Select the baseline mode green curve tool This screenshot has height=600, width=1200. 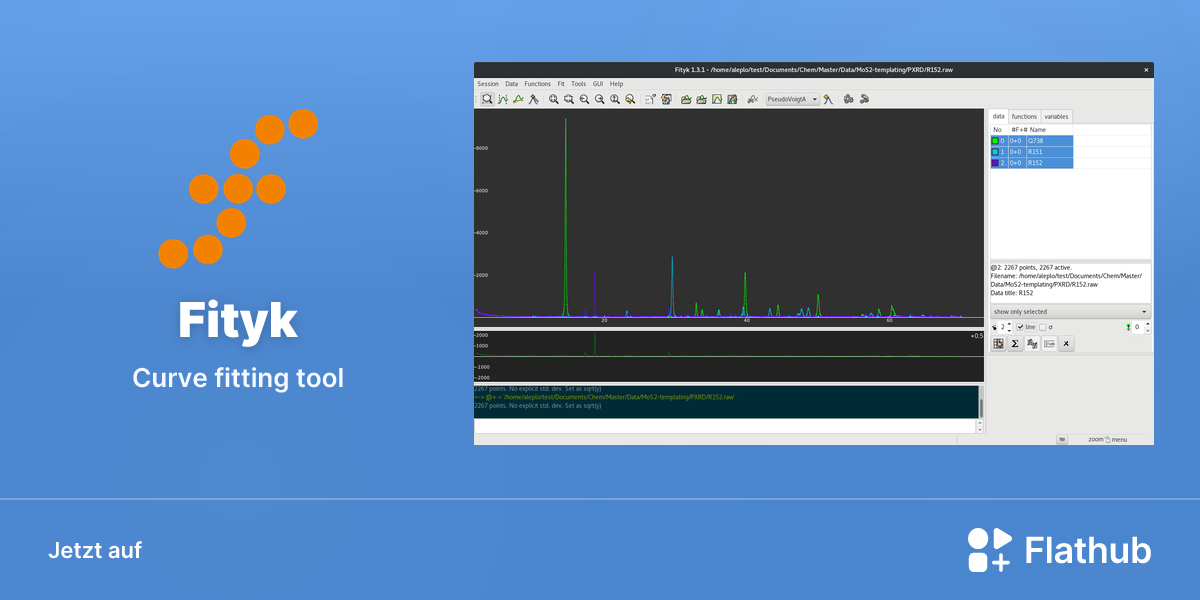pyautogui.click(x=518, y=99)
